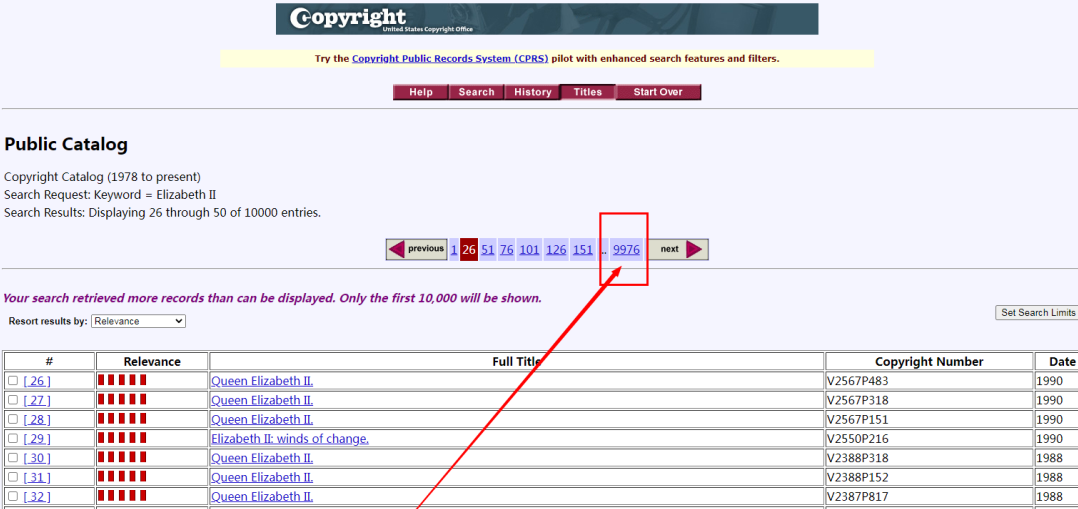Click the Start Over button
Viewport: 1078px width, 509px height.
click(658, 92)
